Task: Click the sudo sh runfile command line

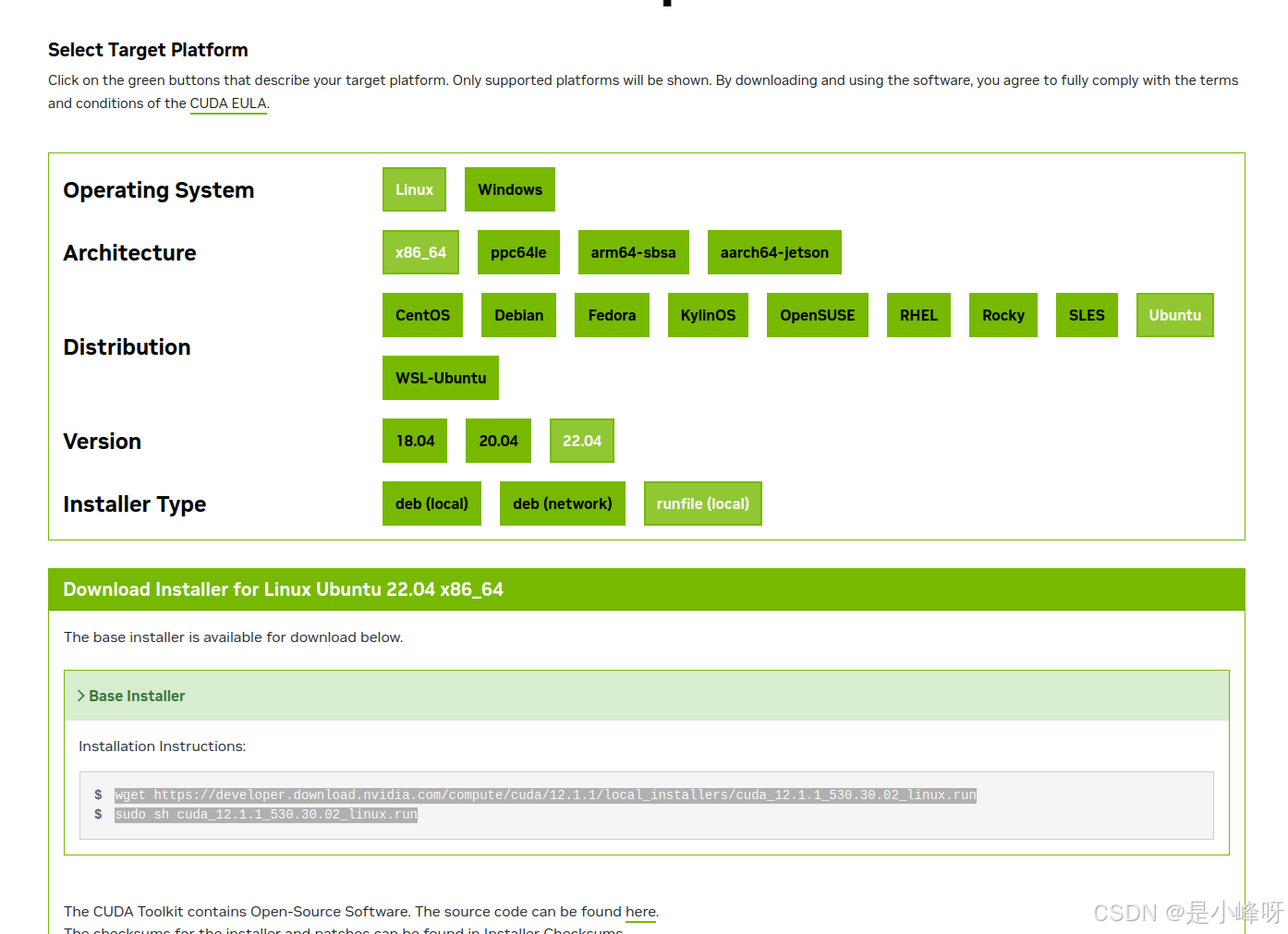Action: [266, 814]
